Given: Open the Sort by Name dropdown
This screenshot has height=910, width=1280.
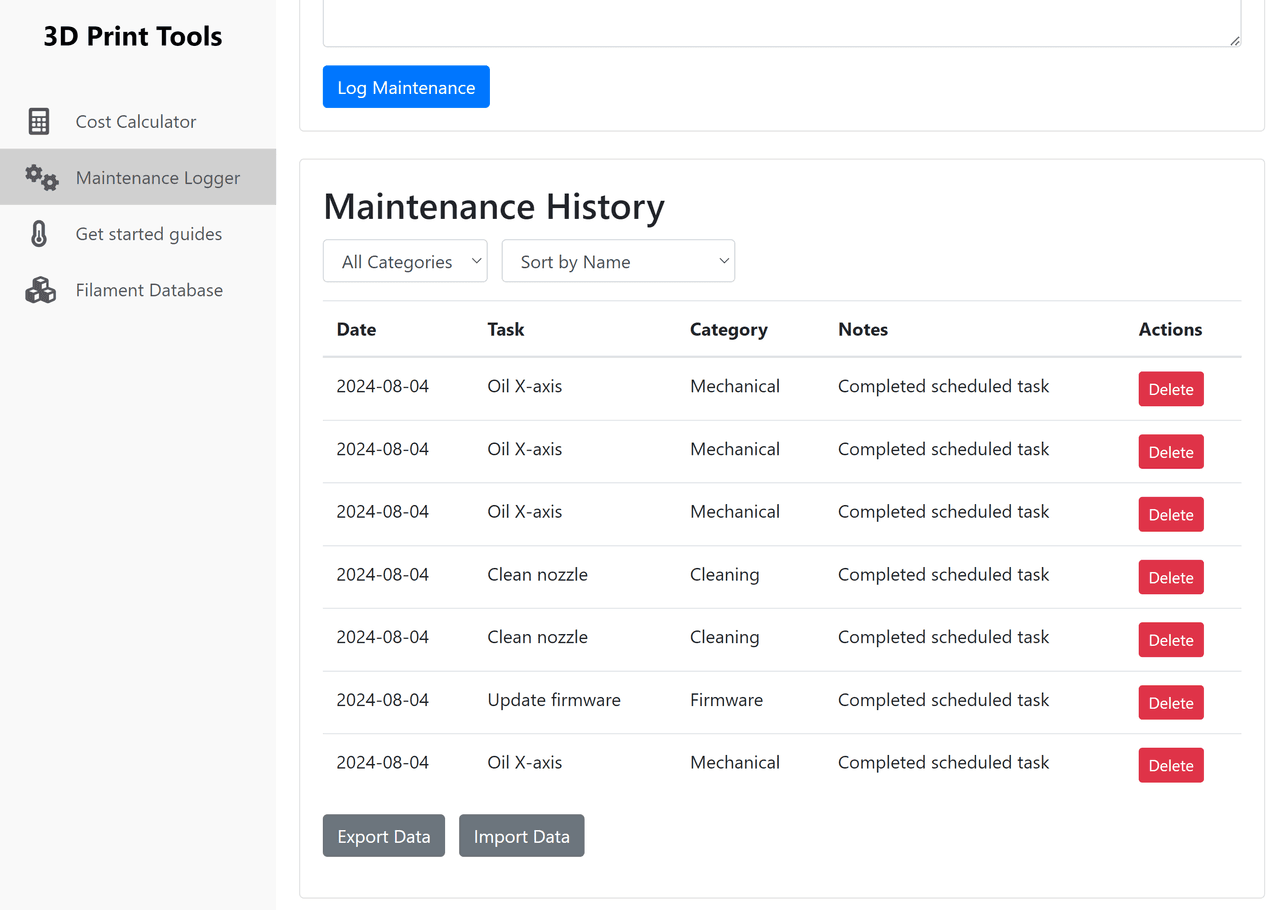Looking at the screenshot, I should [x=618, y=261].
